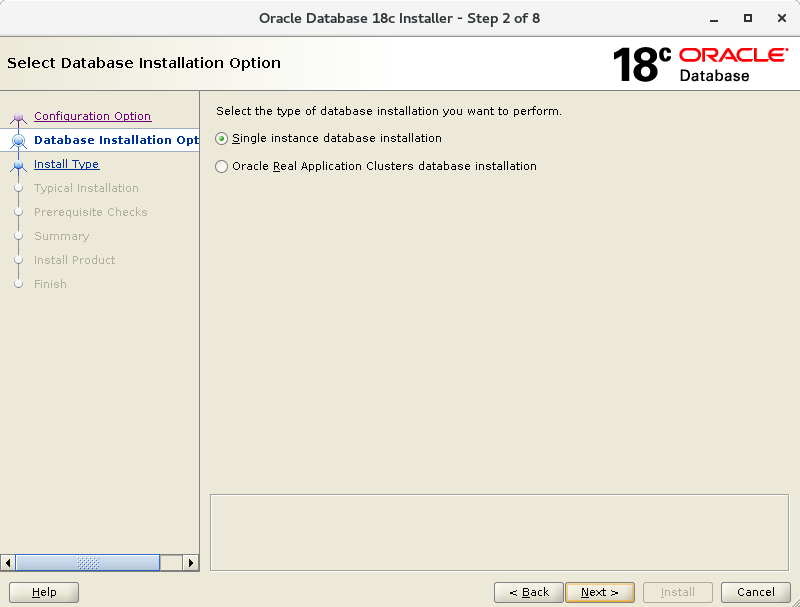Click the Finish step bullet
The height and width of the screenshot is (607, 800).
click(x=18, y=284)
